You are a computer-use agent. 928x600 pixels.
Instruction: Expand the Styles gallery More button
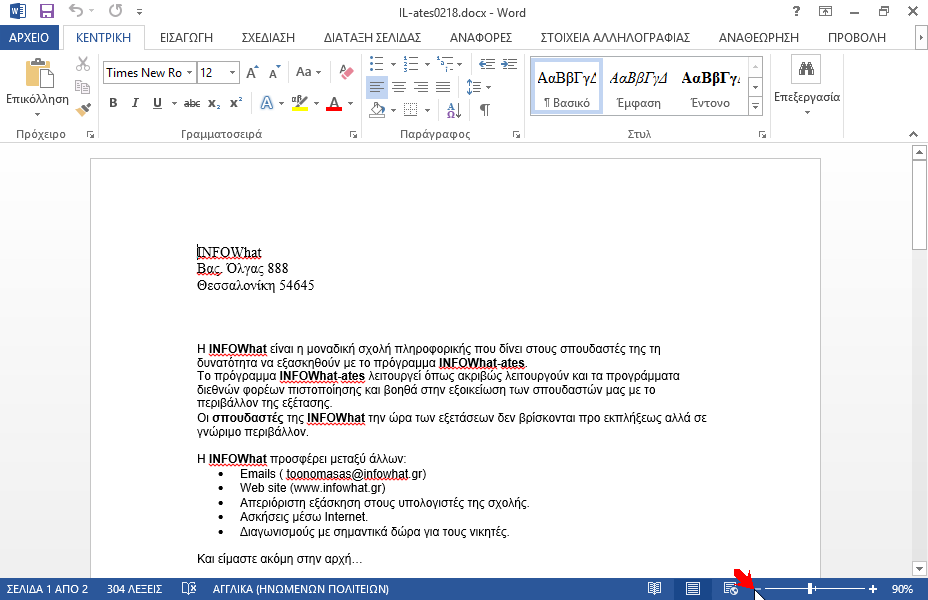(755, 107)
